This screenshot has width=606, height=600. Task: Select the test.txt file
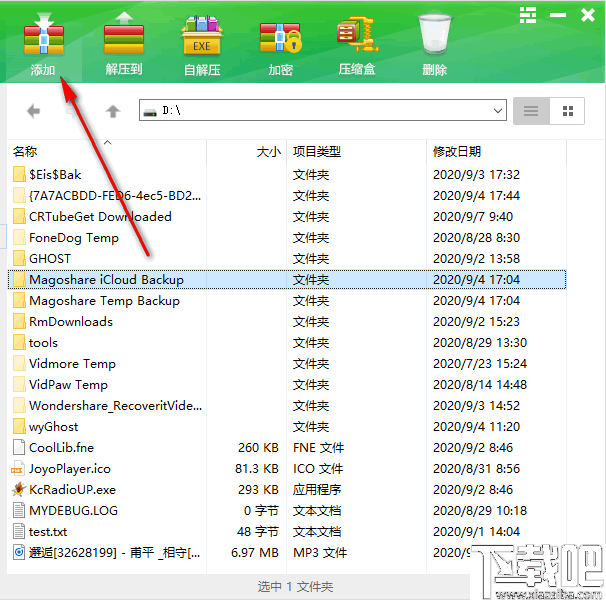click(x=48, y=532)
